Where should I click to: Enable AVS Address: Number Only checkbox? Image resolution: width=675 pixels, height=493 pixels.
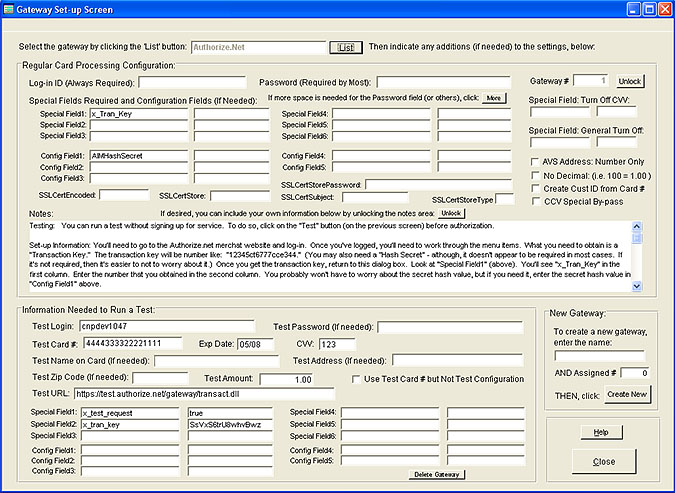[x=534, y=161]
